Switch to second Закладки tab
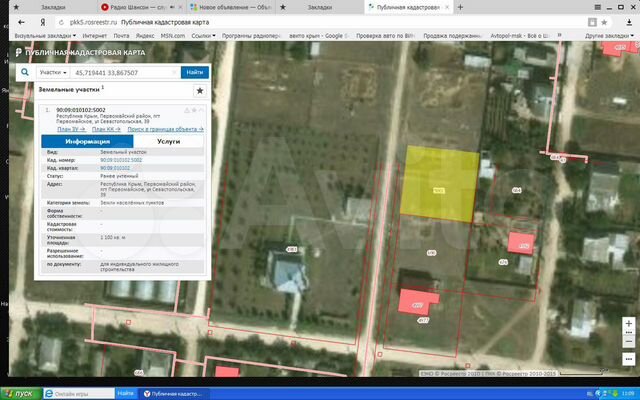The width and height of the screenshot is (640, 400). click(x=320, y=7)
